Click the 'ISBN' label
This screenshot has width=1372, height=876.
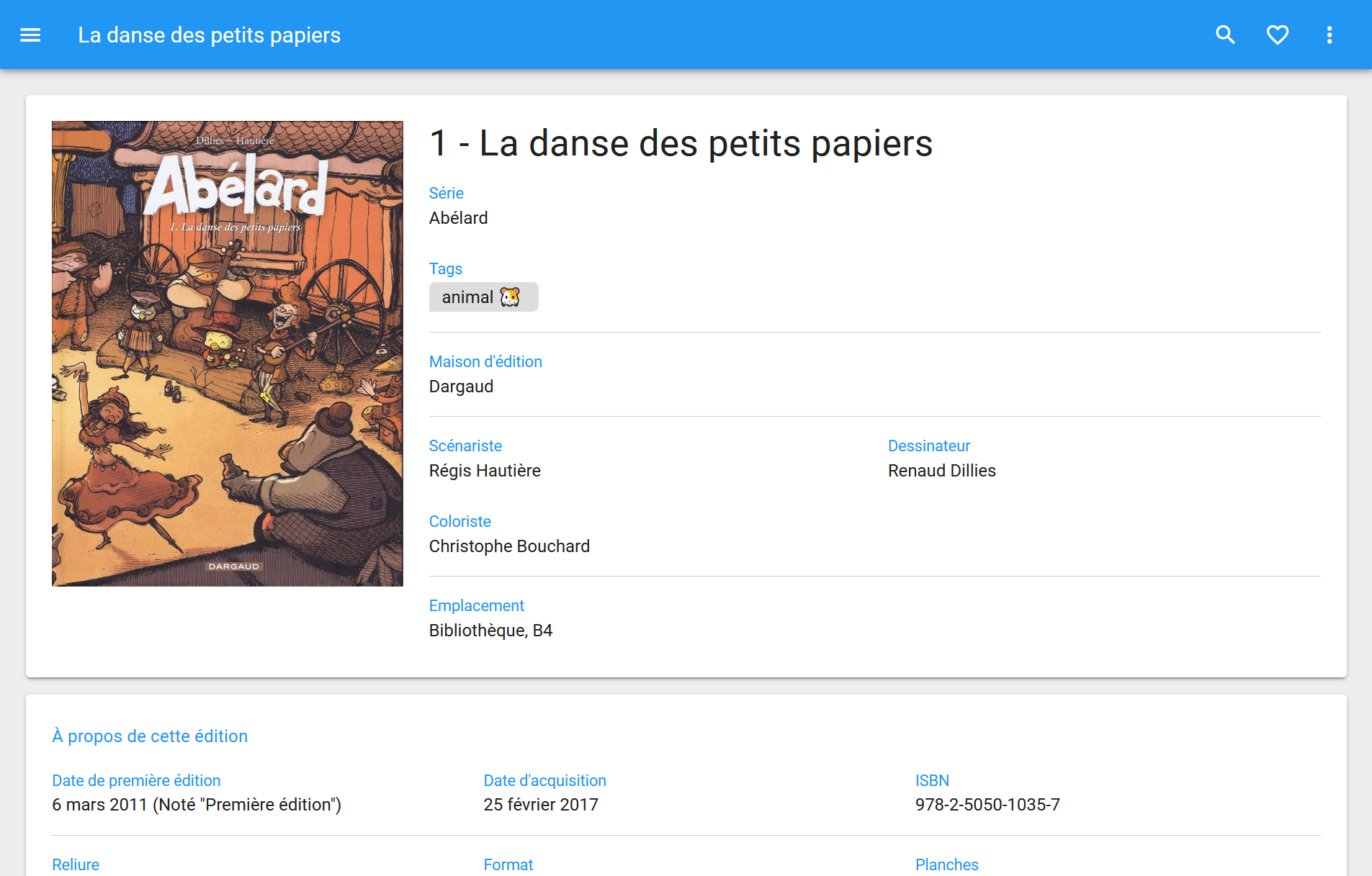(x=932, y=780)
